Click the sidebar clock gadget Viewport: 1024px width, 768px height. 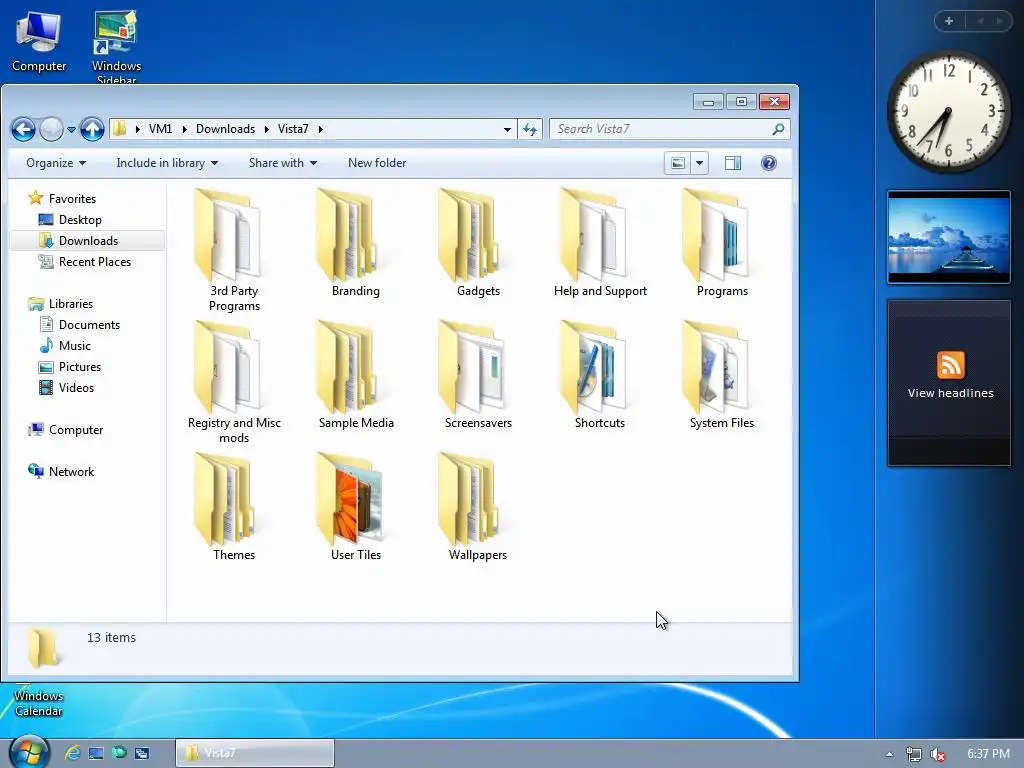(948, 111)
